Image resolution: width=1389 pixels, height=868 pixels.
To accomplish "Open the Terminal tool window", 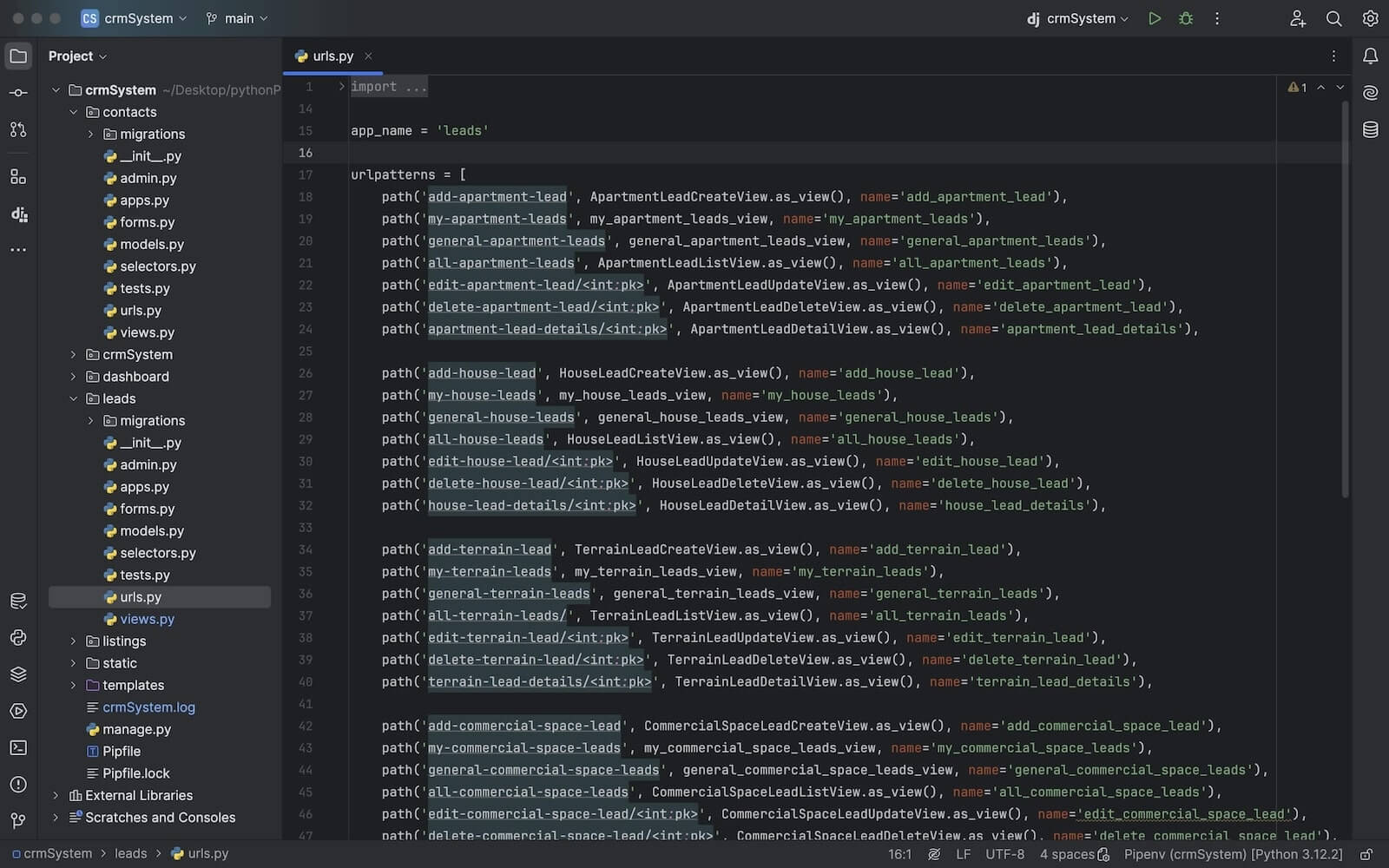I will point(18,747).
